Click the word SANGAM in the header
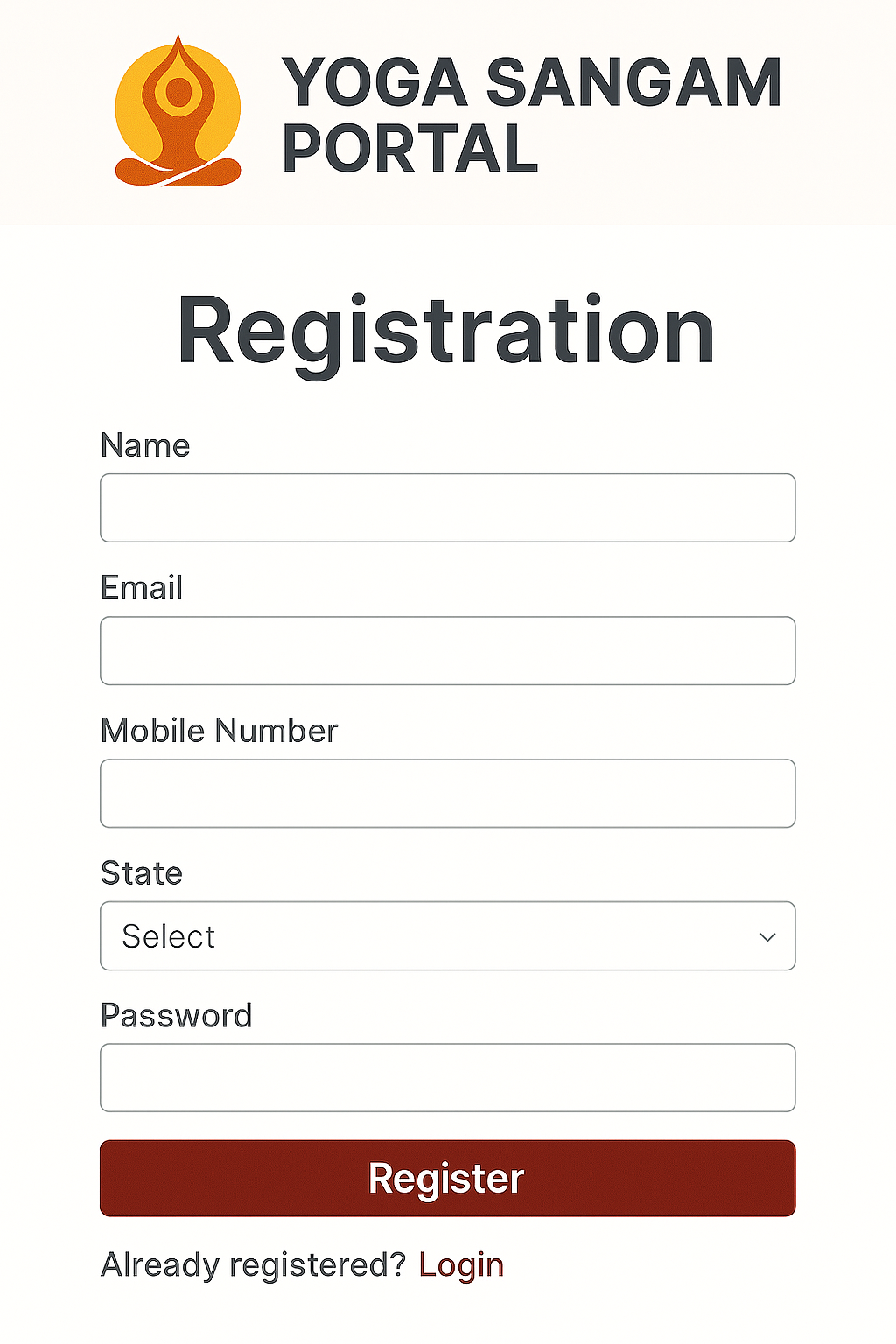Viewport: 896px width, 1344px height. (633, 83)
